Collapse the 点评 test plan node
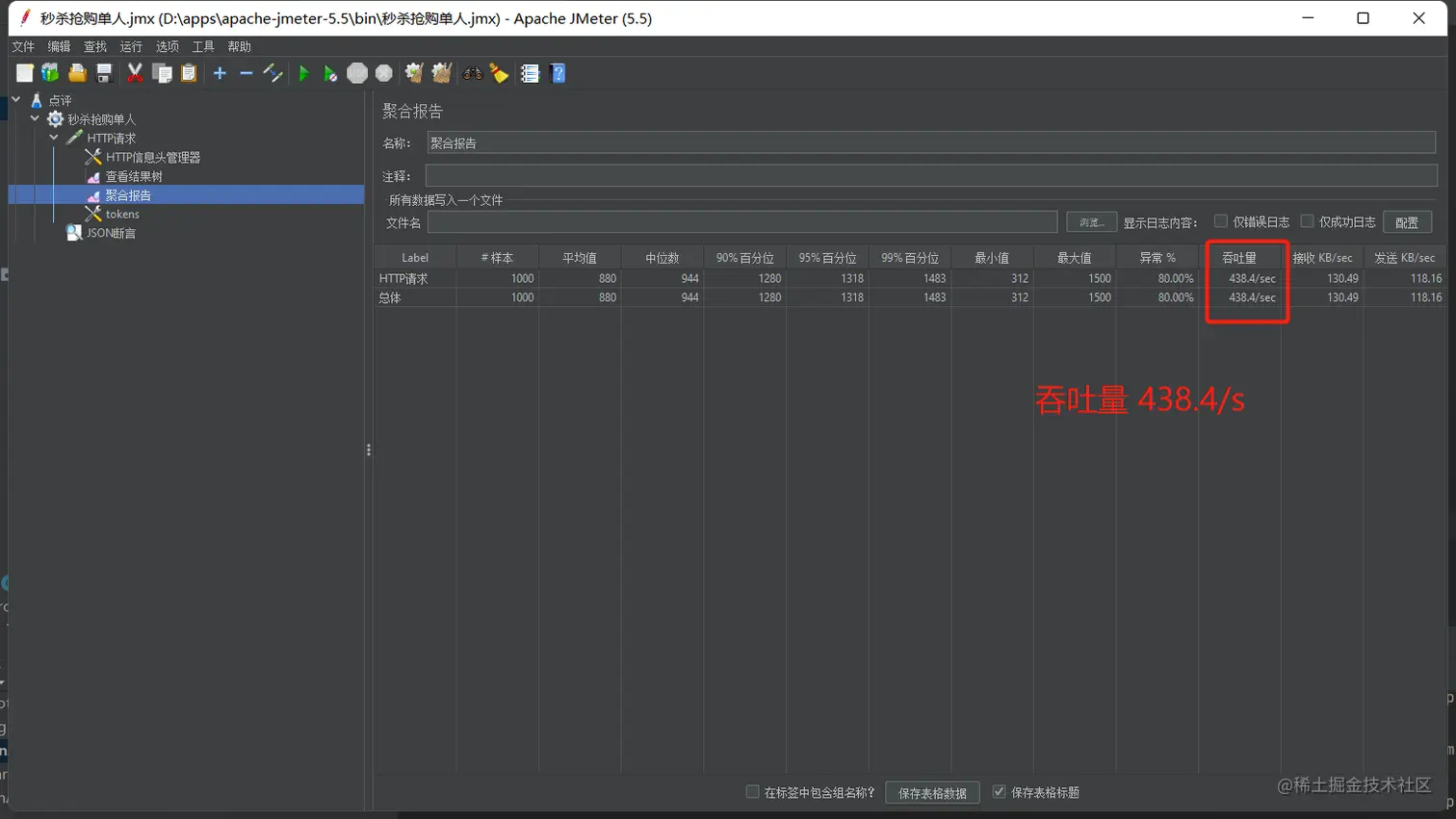The width and height of the screenshot is (1456, 819). [16, 99]
